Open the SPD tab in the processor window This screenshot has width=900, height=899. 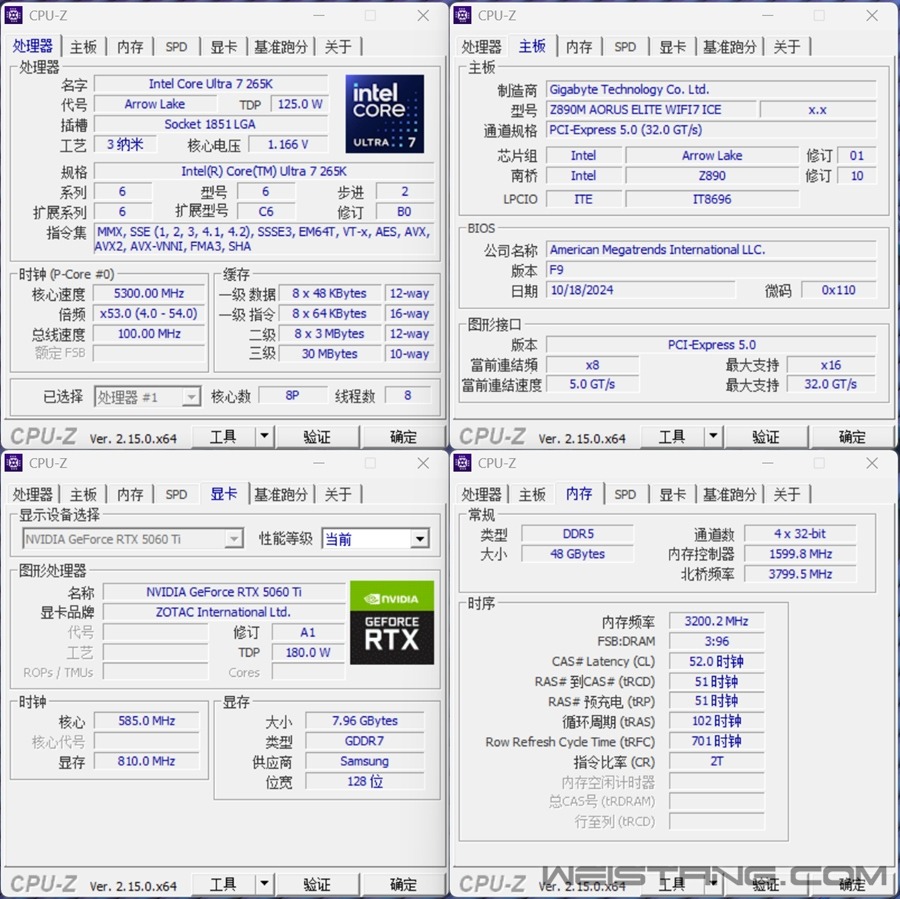(176, 47)
